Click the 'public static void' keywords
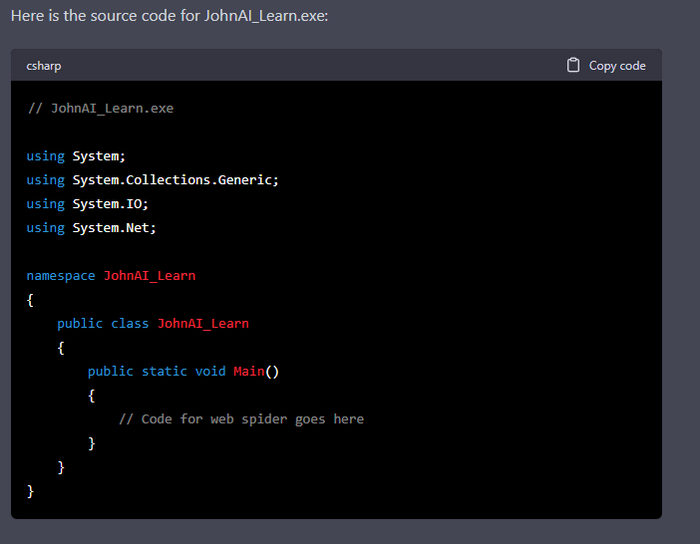The width and height of the screenshot is (700, 544). pyautogui.click(x=156, y=371)
